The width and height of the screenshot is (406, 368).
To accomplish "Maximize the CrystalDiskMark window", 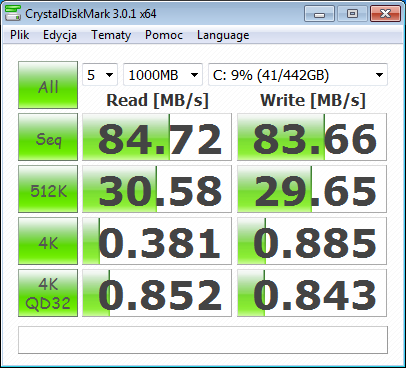I will pyautogui.click(x=352, y=14).
